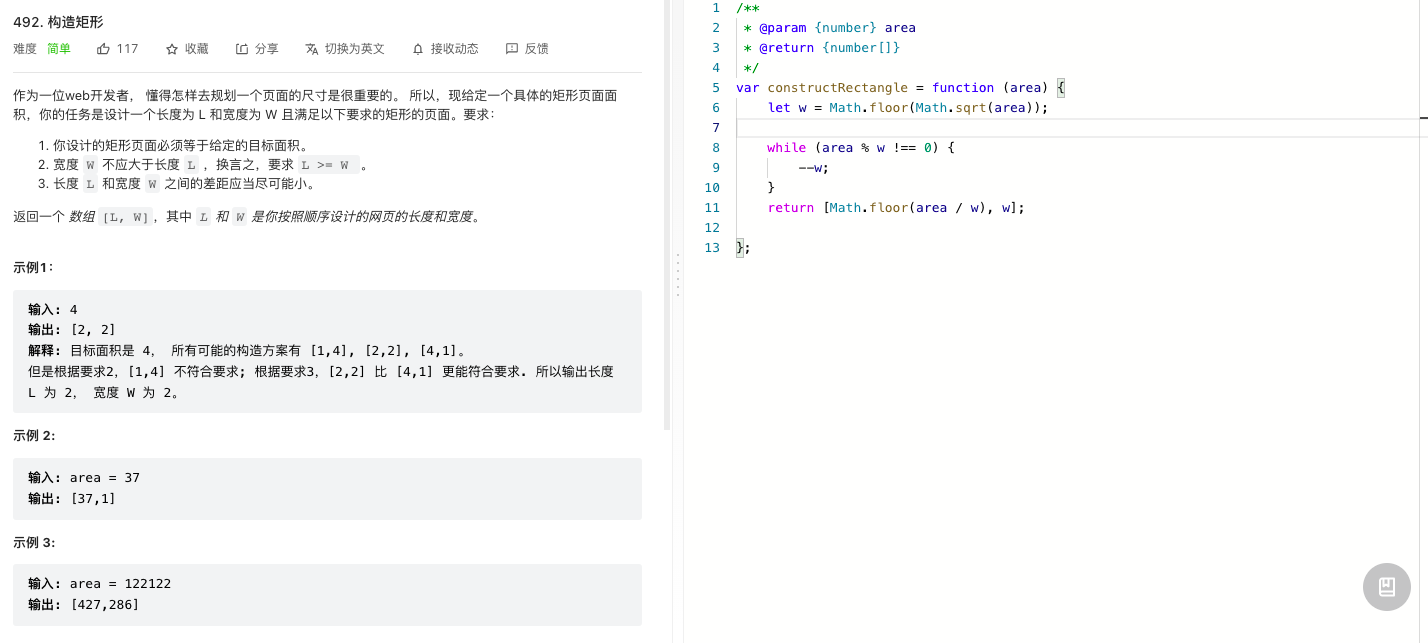Place cursor on empty editor line 7
Viewport: 1428px width, 643px height.
click(1080, 127)
